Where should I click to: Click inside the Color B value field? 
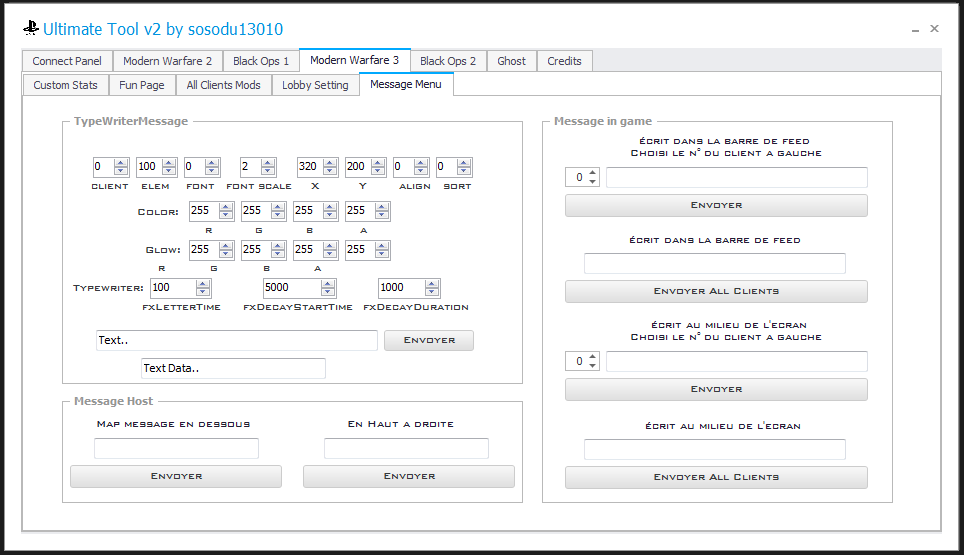[x=309, y=211]
